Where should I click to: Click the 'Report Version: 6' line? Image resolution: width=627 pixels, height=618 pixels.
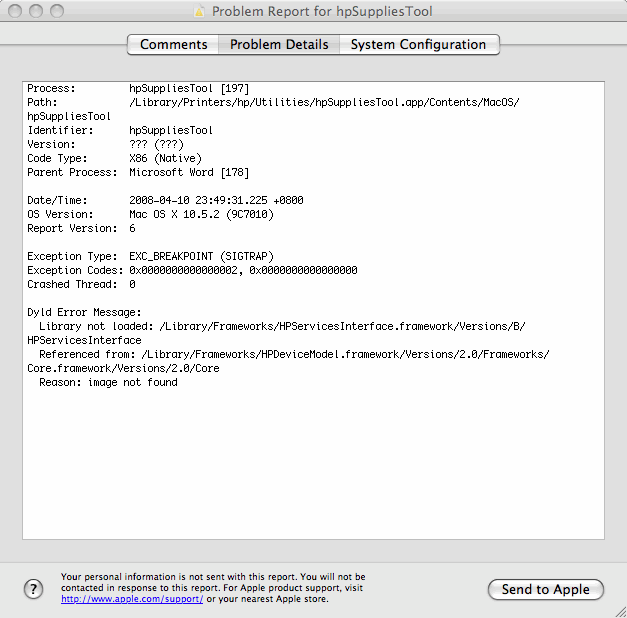(81, 228)
